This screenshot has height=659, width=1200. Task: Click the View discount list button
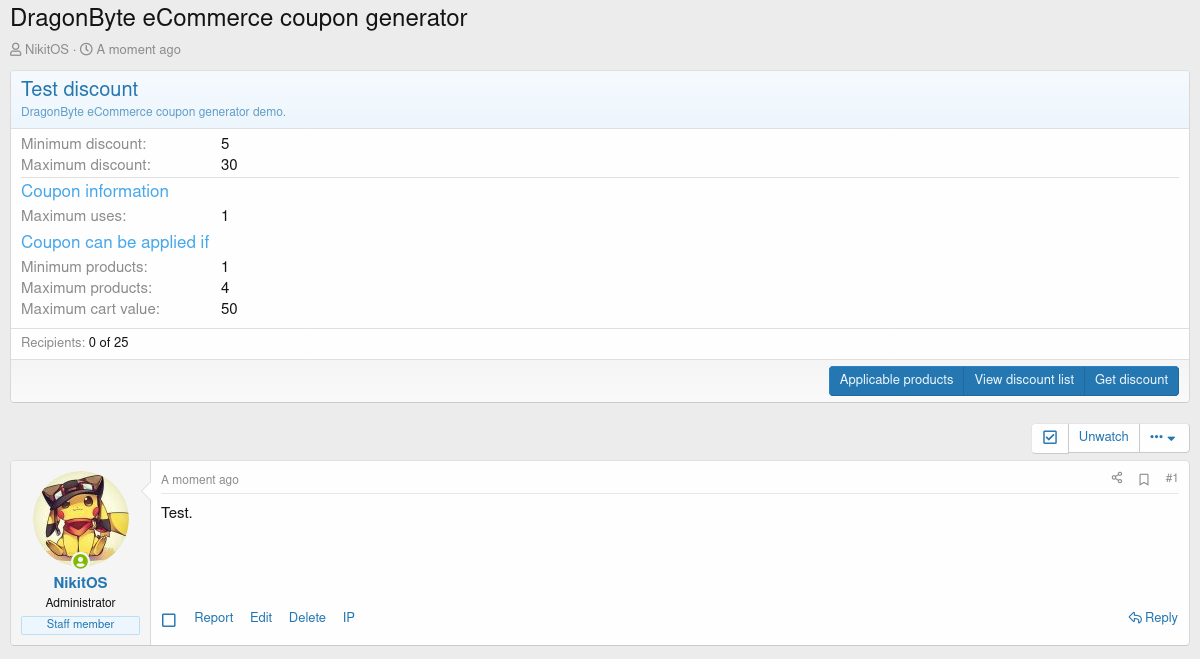[1024, 380]
